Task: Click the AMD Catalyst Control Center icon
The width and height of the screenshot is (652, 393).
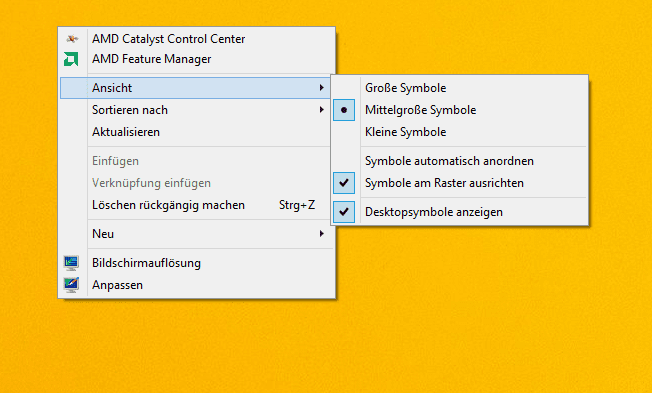Action: 72,39
